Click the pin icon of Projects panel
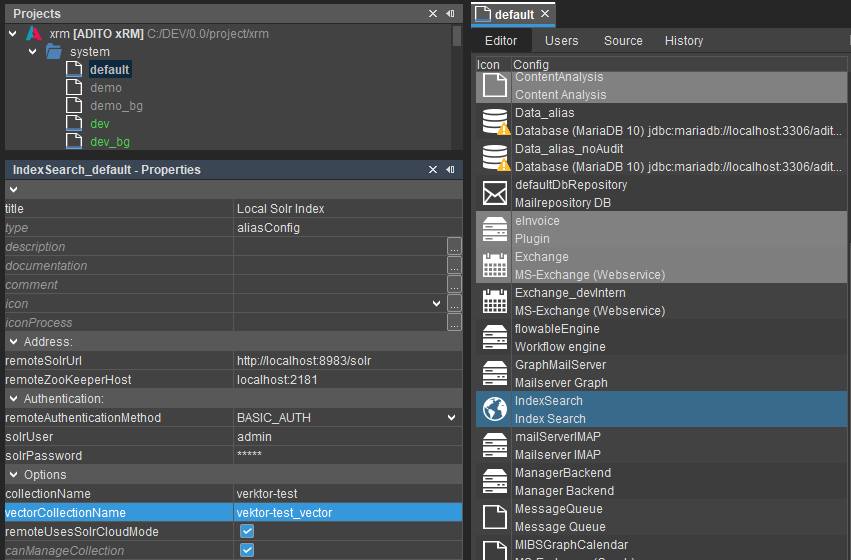Viewport: 851px width, 560px height. (450, 14)
